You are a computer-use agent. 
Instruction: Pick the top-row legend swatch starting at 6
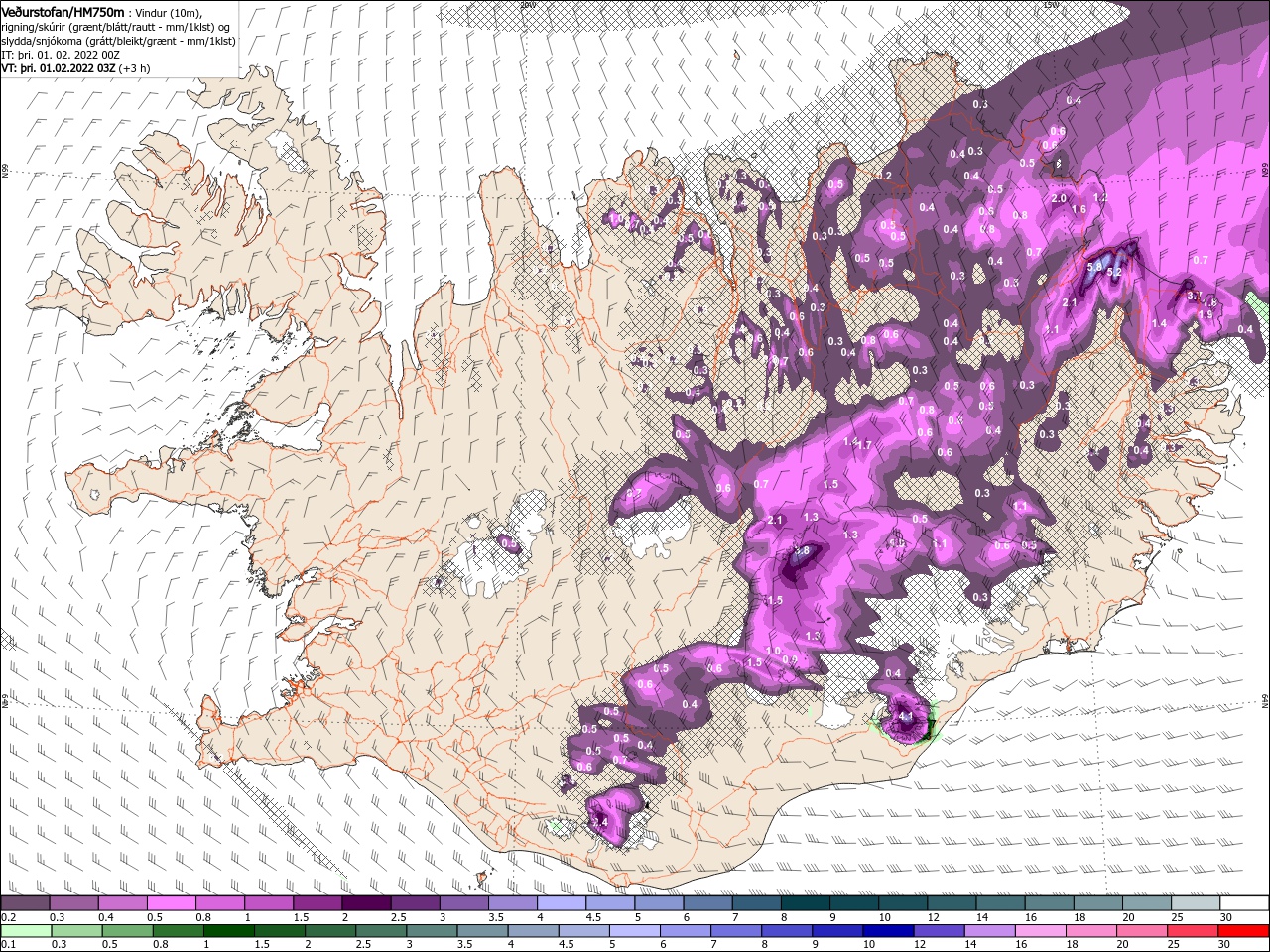pos(707,903)
